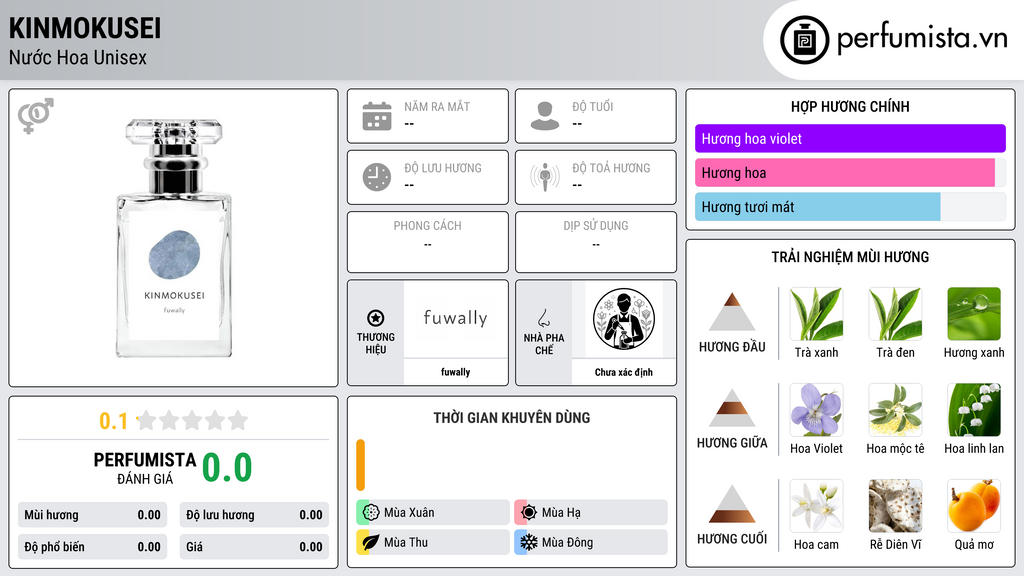Click the Mùa Thu season label
The image size is (1024, 576).
click(x=406, y=542)
